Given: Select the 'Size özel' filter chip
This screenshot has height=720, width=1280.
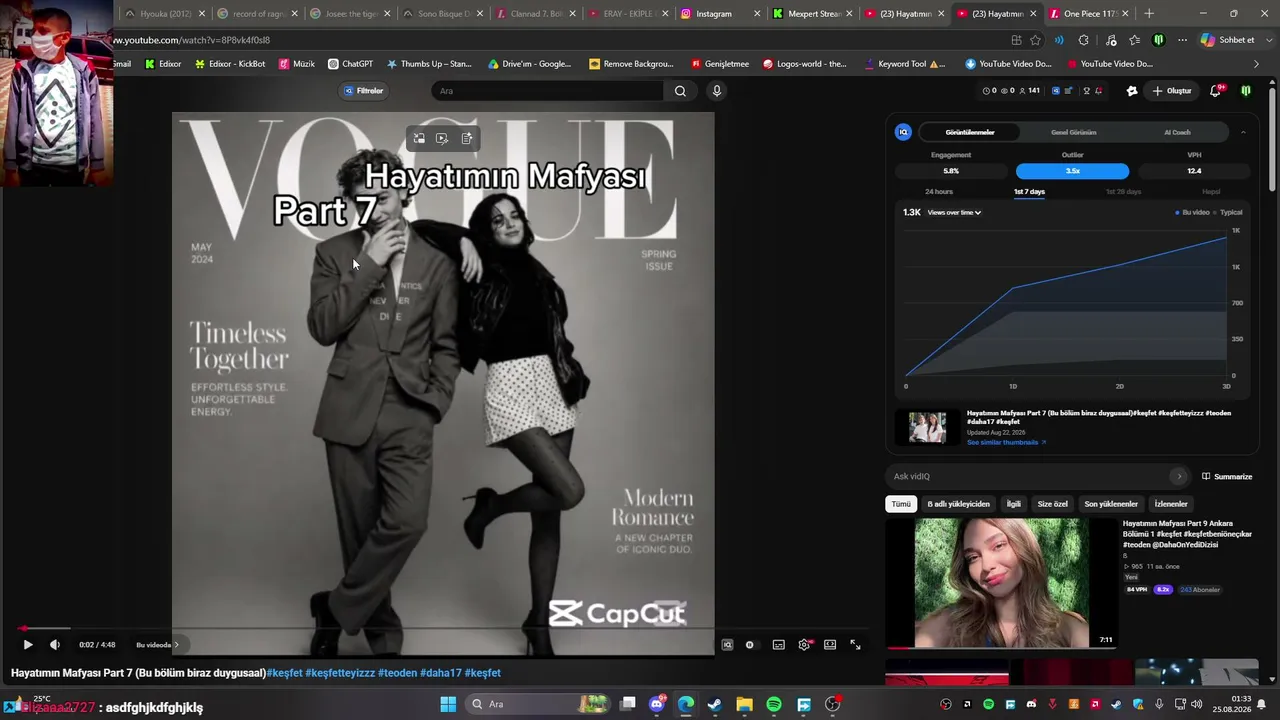Looking at the screenshot, I should coord(1052,504).
